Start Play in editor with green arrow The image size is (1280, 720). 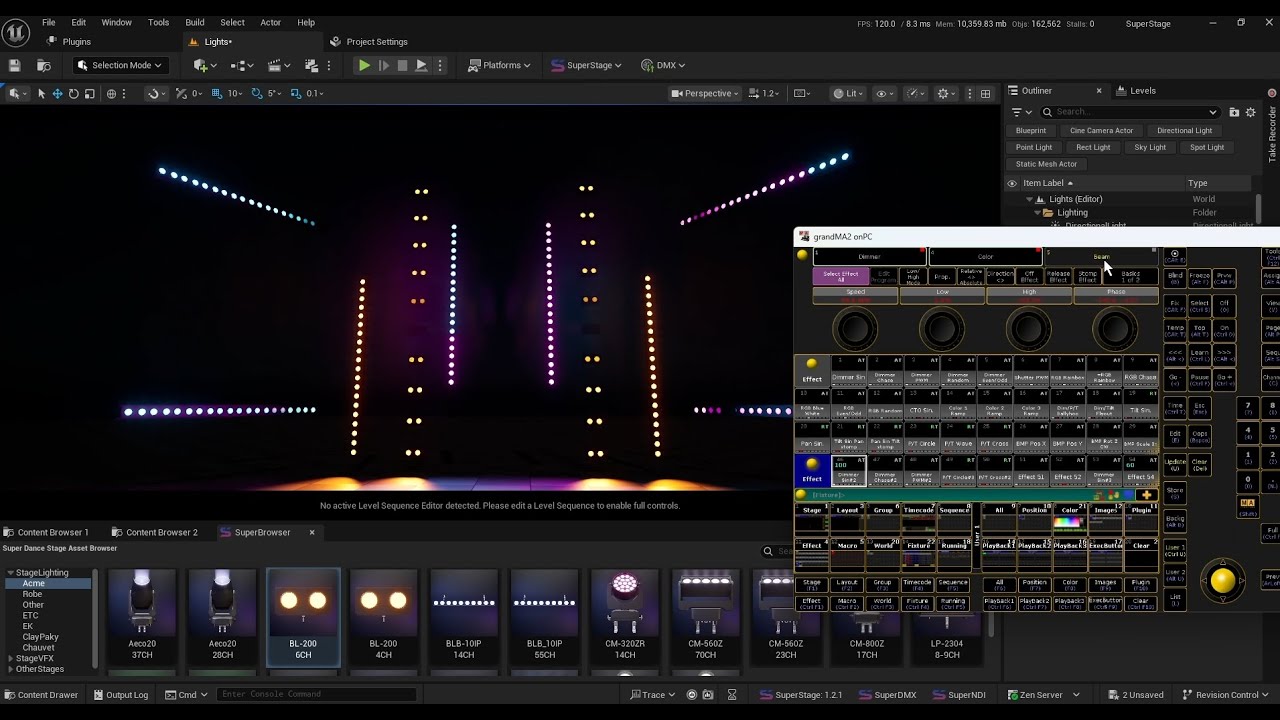pyautogui.click(x=364, y=65)
